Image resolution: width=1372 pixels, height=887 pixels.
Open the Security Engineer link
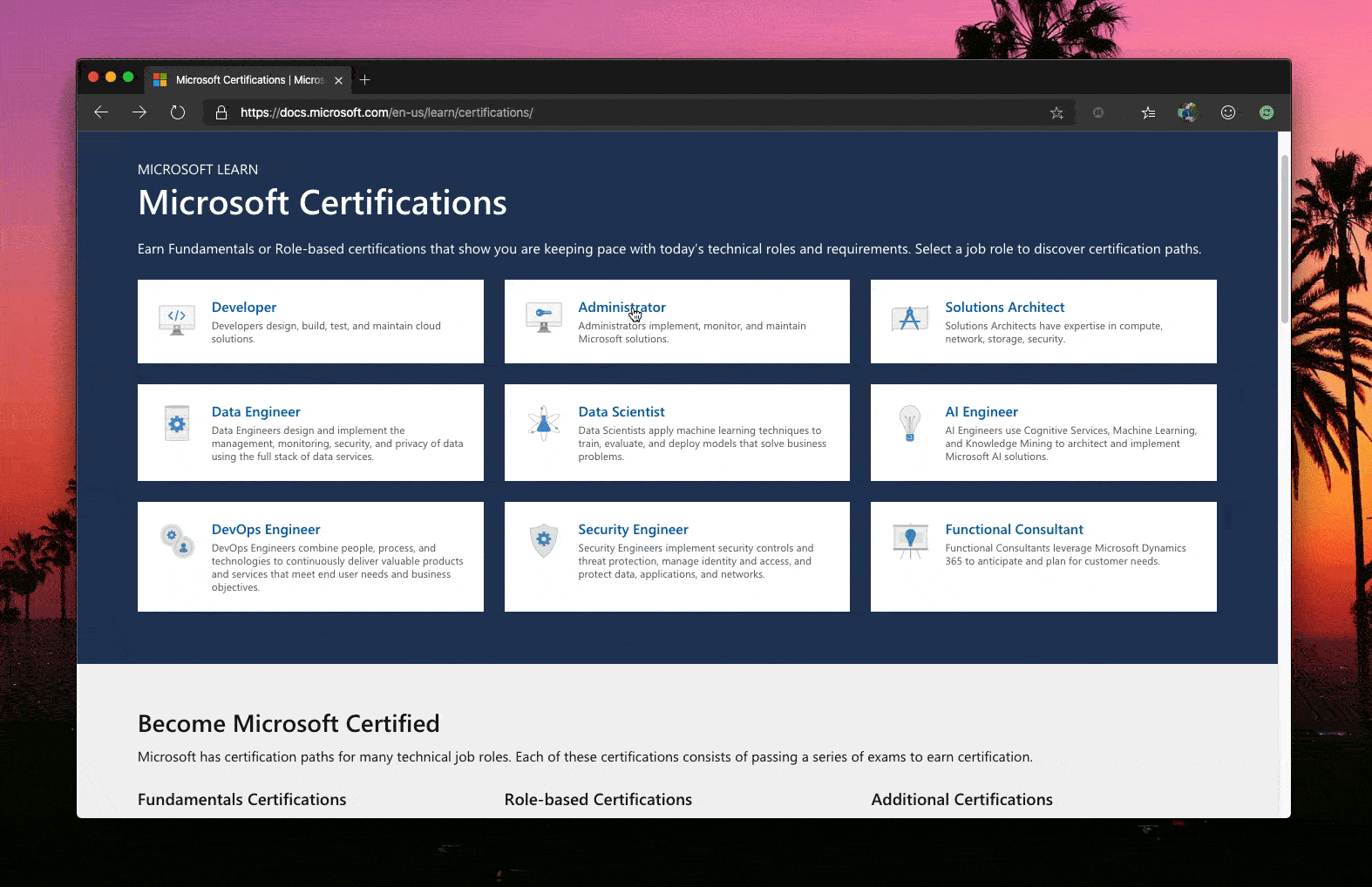click(x=633, y=529)
